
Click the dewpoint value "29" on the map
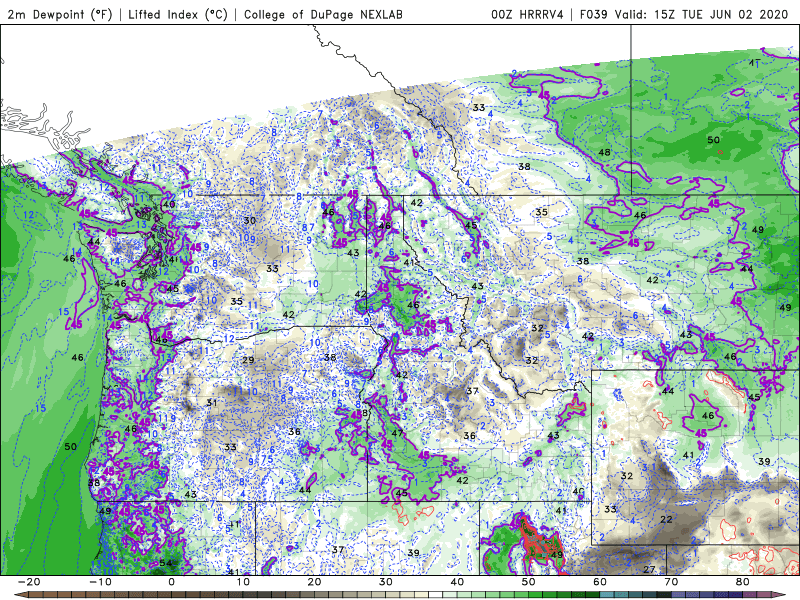point(248,360)
